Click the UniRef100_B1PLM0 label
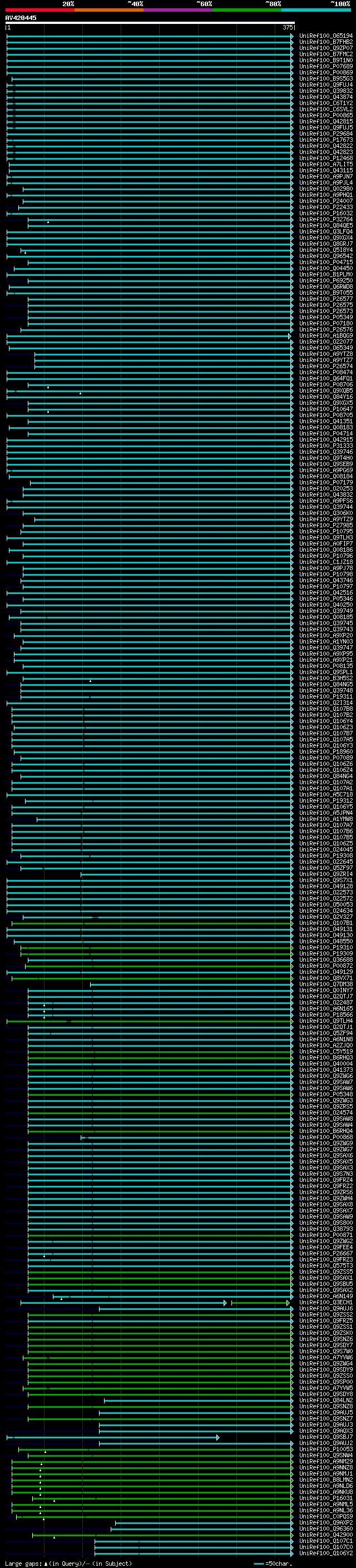The width and height of the screenshot is (356, 1568). (x=325, y=275)
